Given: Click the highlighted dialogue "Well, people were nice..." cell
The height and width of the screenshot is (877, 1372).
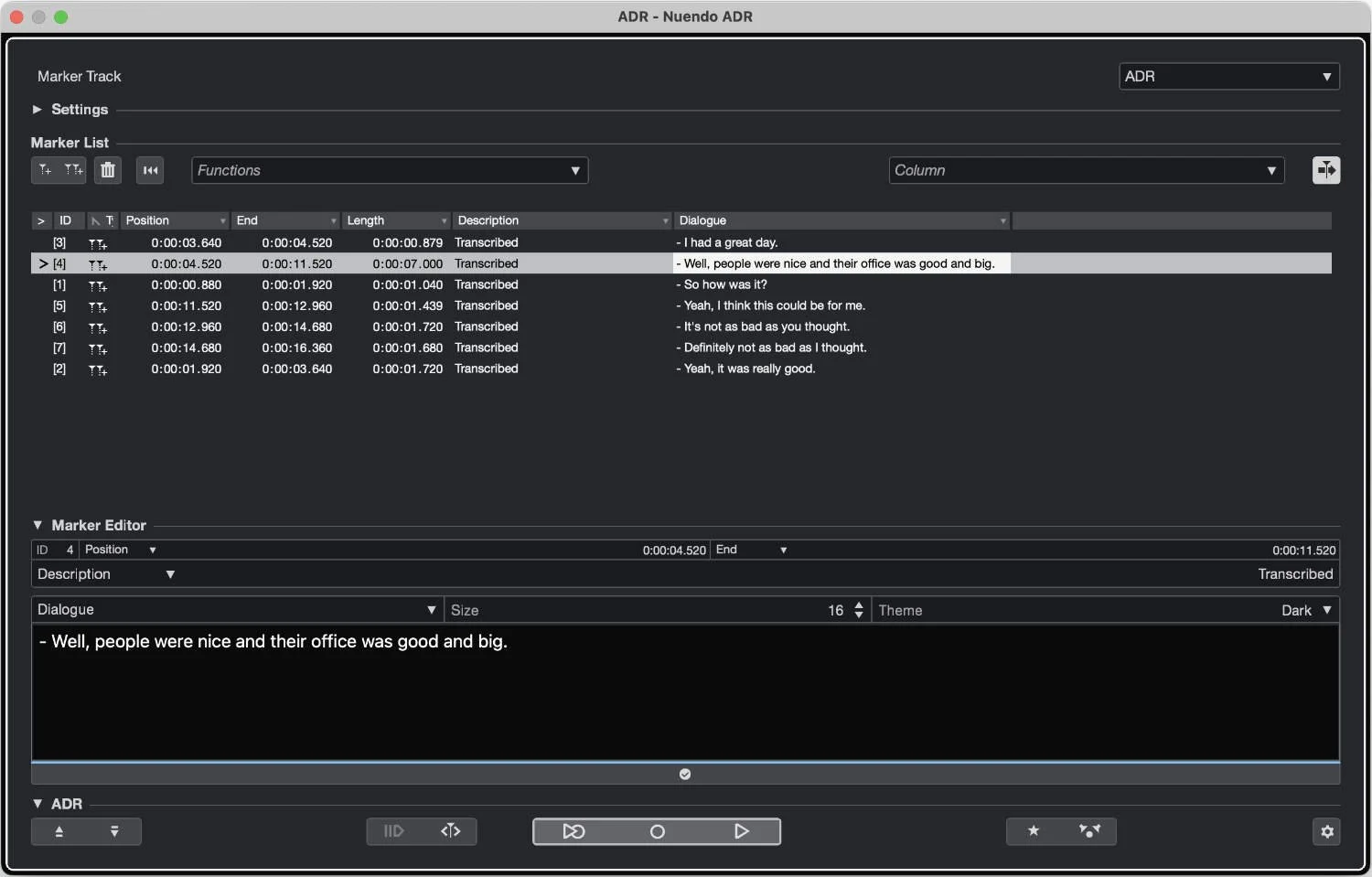Looking at the screenshot, I should tap(841, 263).
